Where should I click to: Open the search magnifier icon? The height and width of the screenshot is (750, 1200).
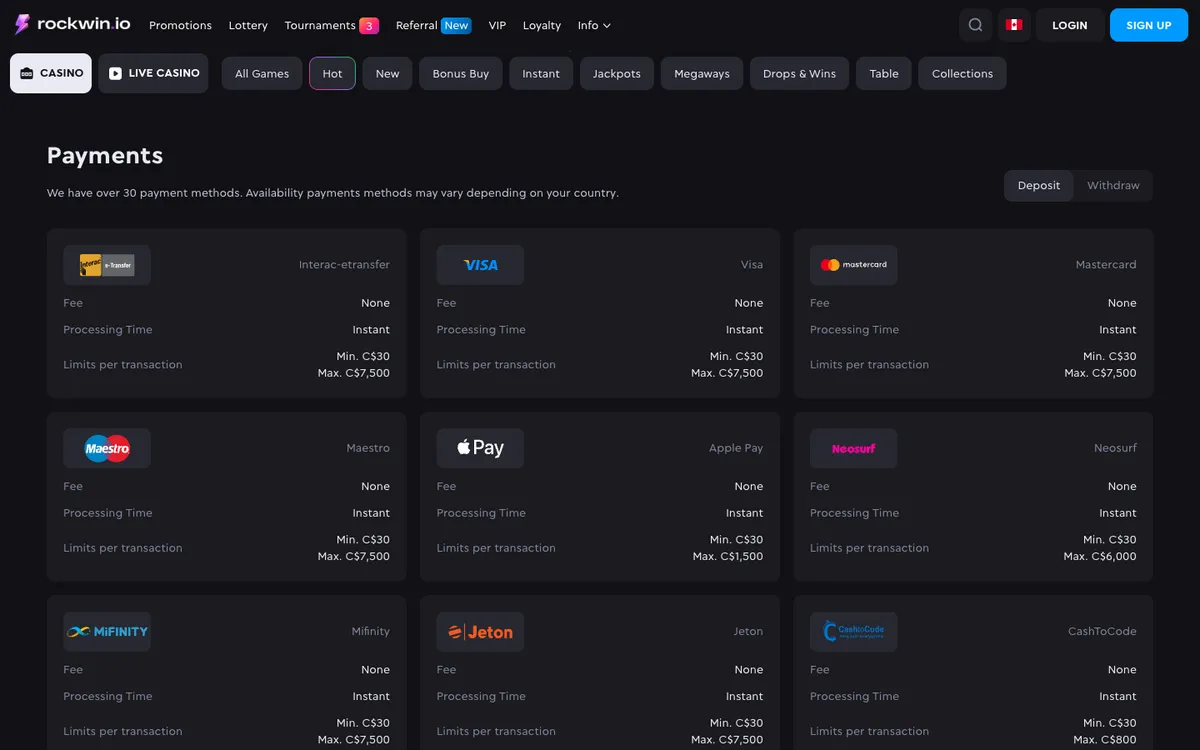click(x=975, y=25)
